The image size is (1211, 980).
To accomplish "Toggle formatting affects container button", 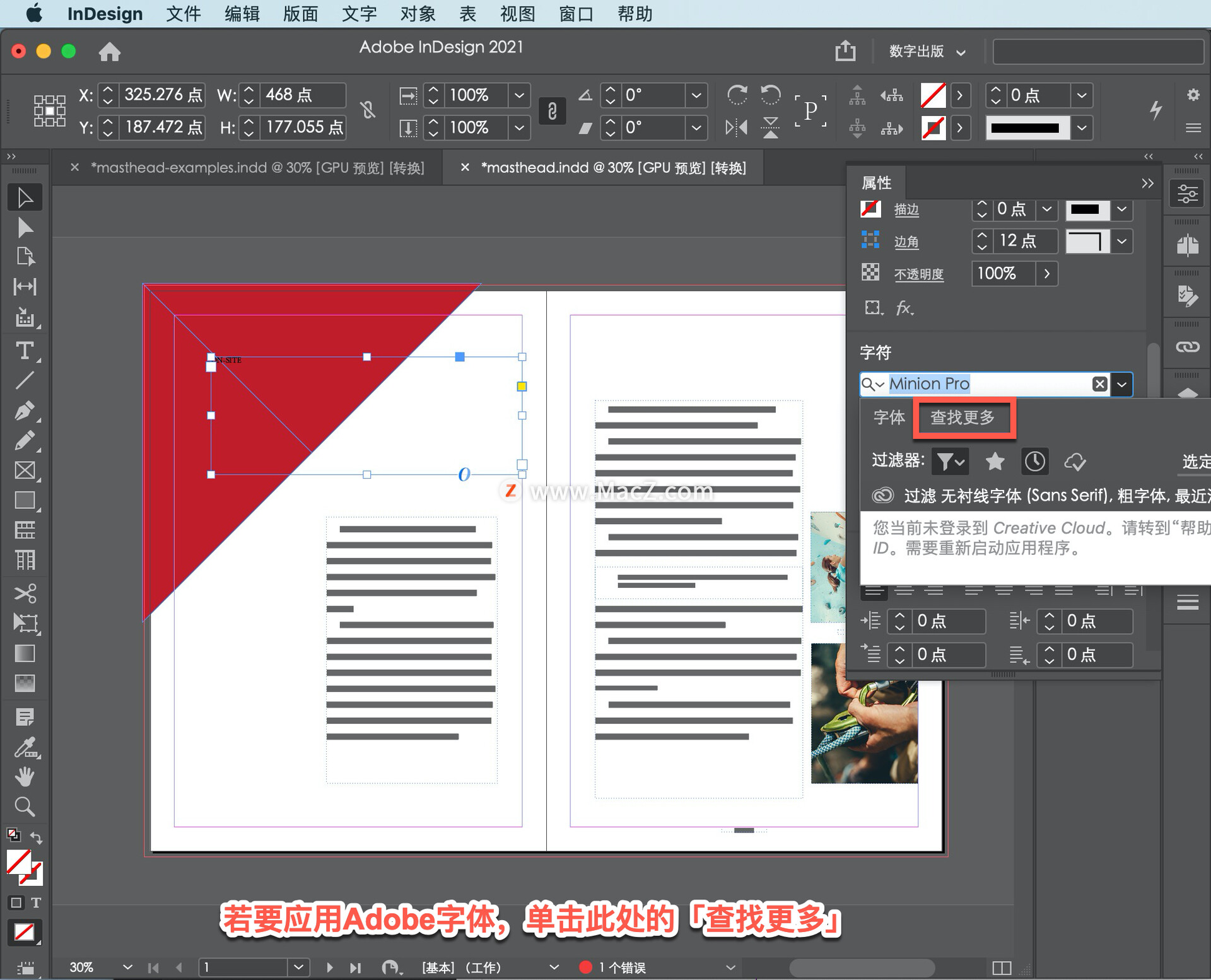I will 16,902.
